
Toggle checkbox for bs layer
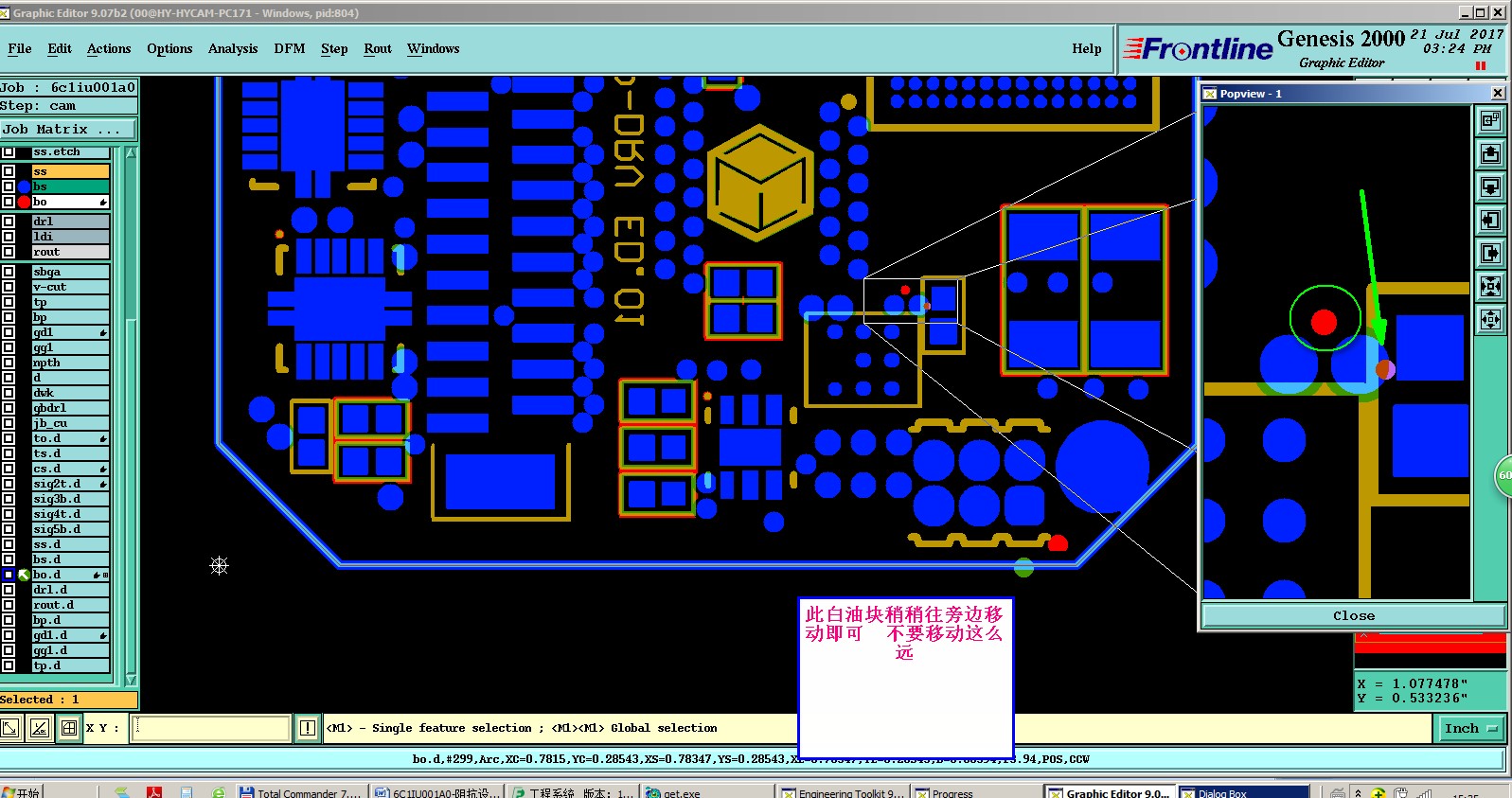(x=9, y=186)
